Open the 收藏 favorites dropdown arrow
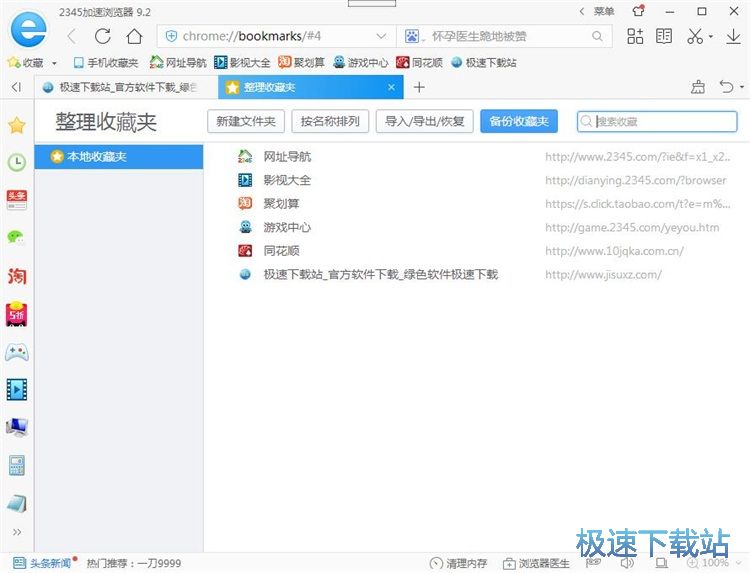The image size is (750, 573). (54, 63)
